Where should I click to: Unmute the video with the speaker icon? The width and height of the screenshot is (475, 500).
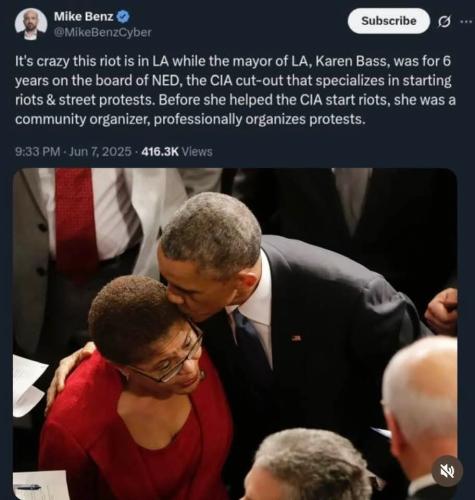point(447,471)
